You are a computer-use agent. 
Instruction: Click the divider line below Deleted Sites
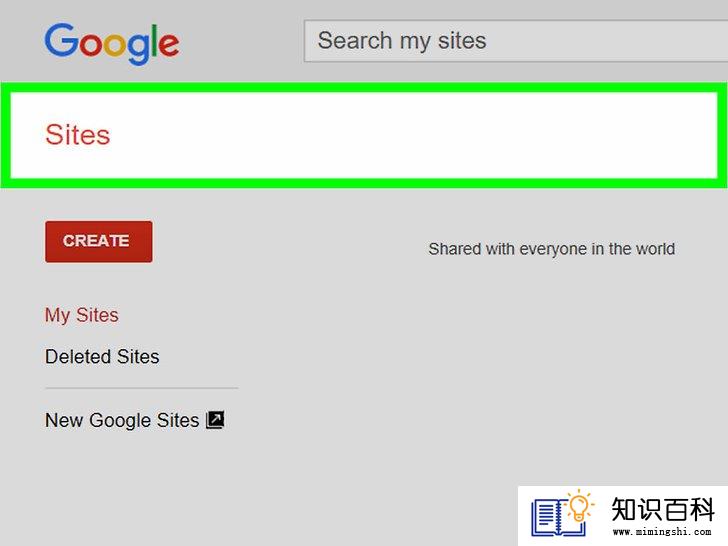(x=142, y=388)
